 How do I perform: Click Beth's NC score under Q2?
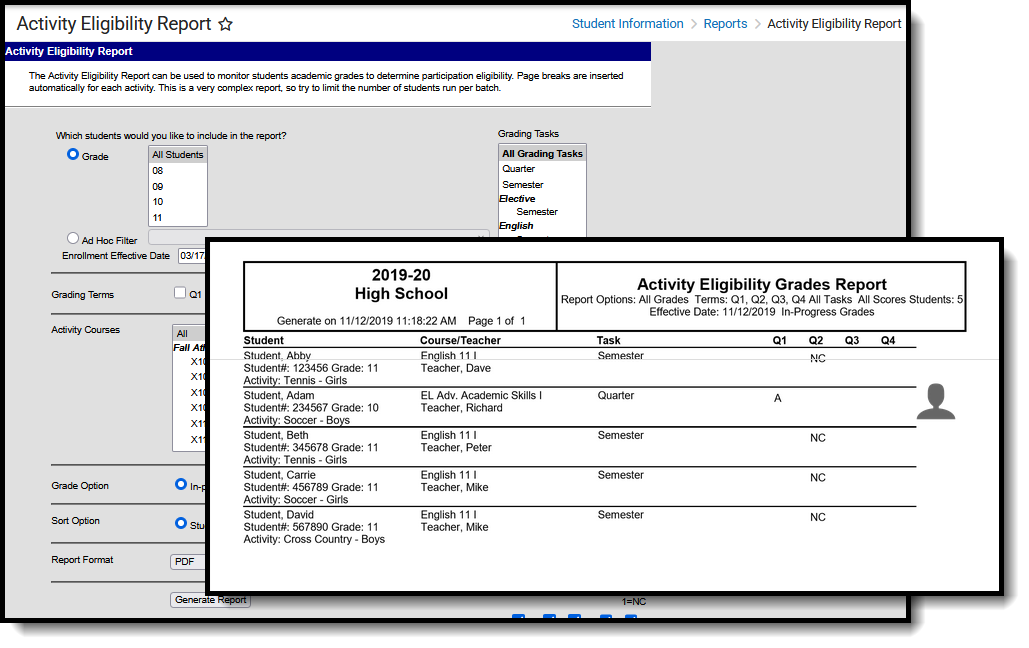click(x=818, y=438)
